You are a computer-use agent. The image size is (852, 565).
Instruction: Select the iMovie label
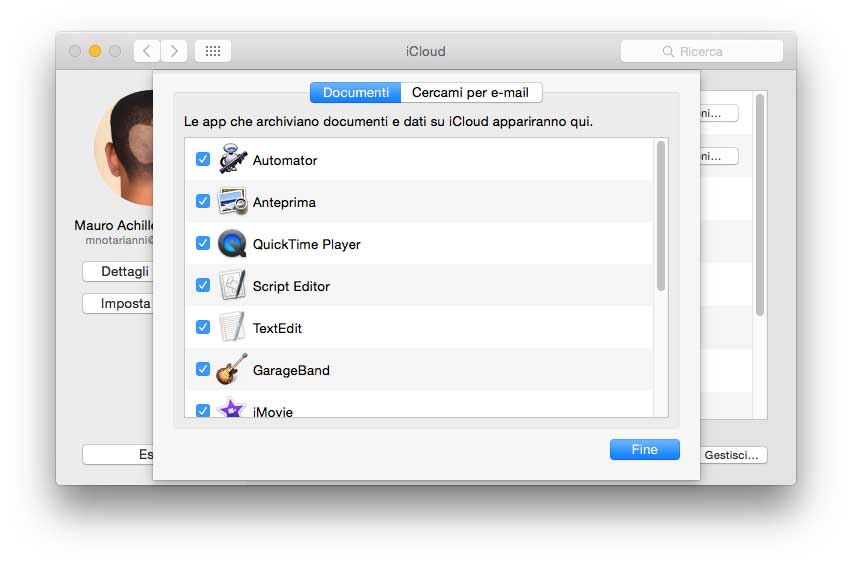273,412
